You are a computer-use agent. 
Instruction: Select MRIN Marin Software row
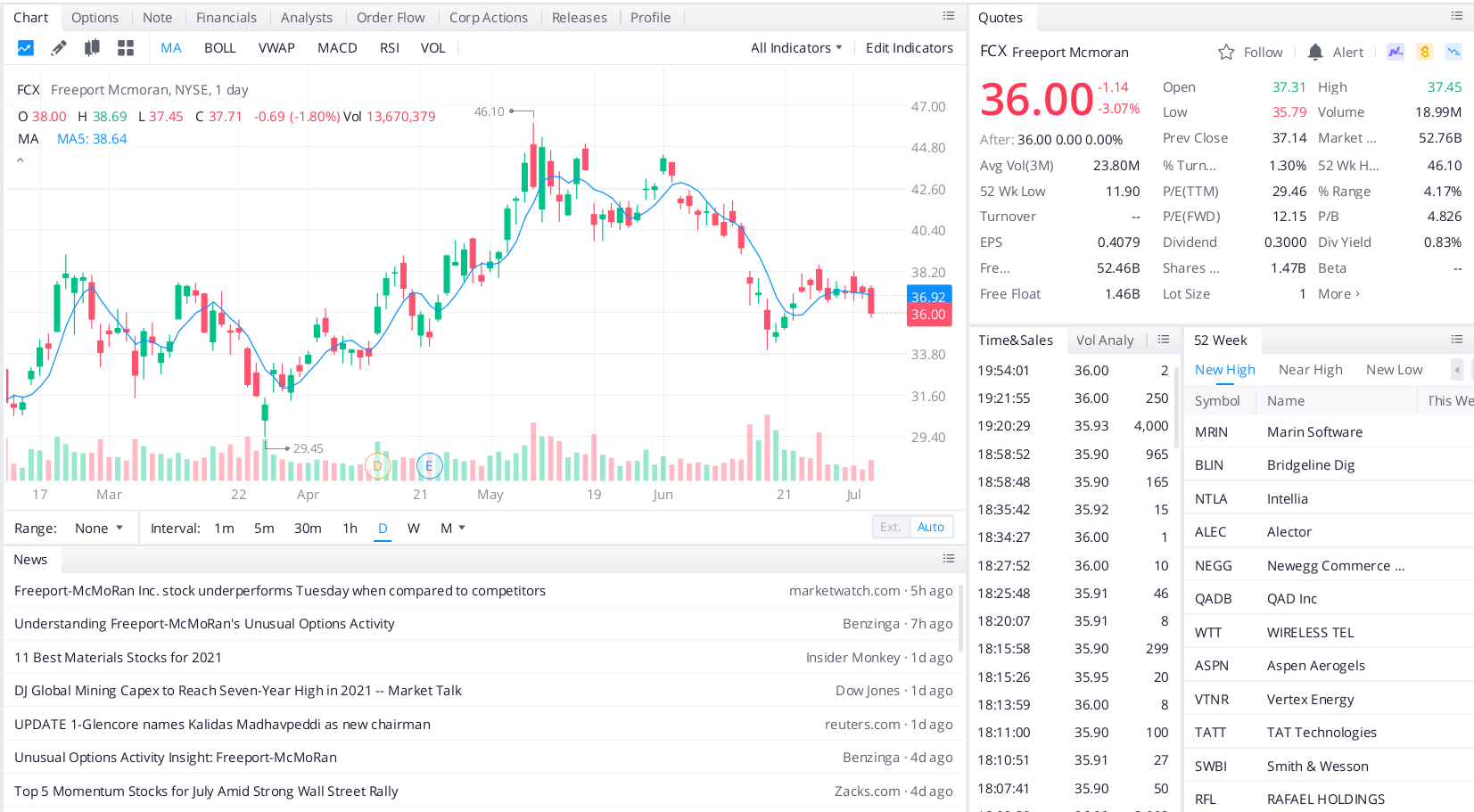point(1329,432)
